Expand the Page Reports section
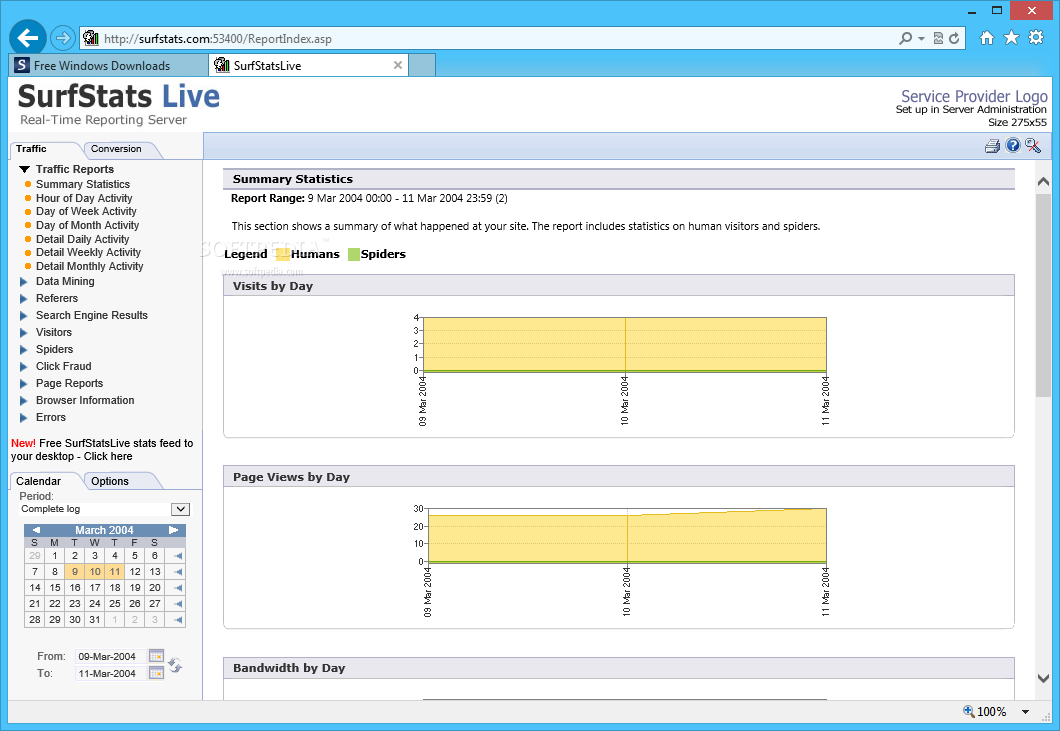The image size is (1060, 731). [x=24, y=383]
